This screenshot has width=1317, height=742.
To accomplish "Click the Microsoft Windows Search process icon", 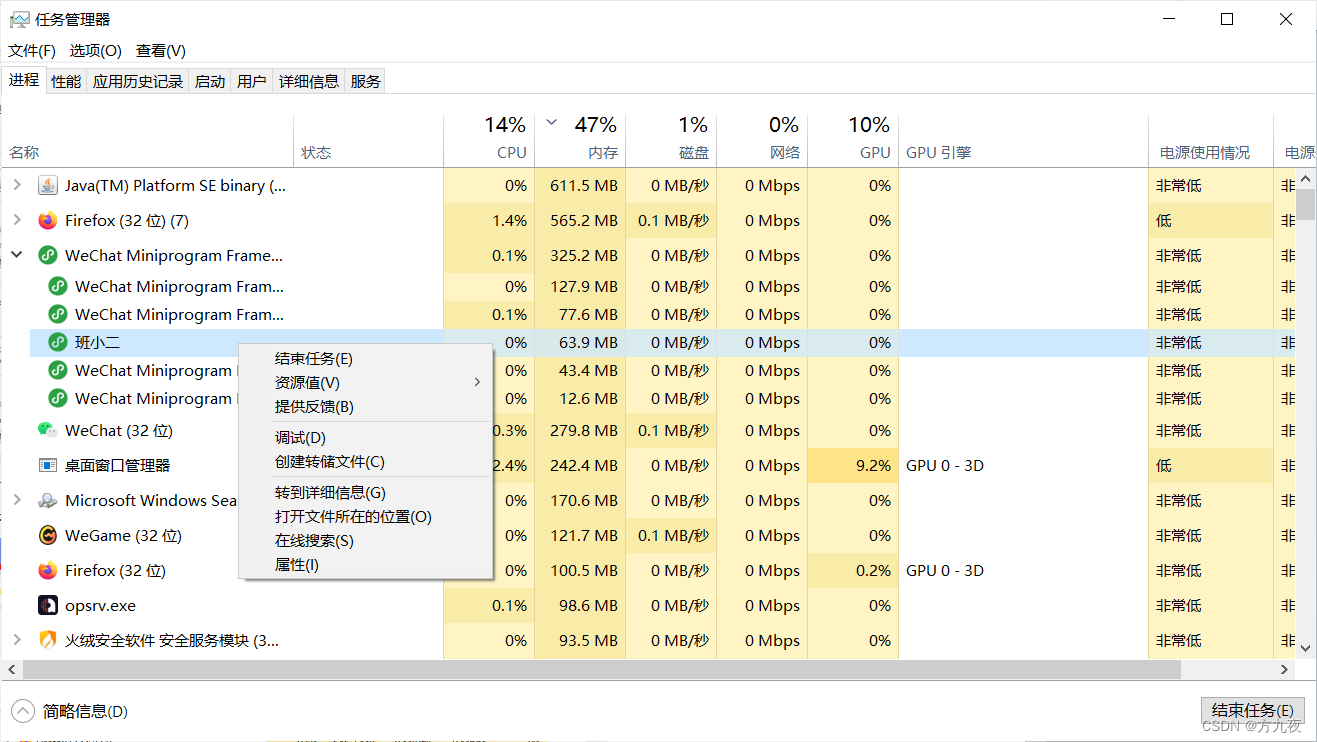I will (48, 501).
